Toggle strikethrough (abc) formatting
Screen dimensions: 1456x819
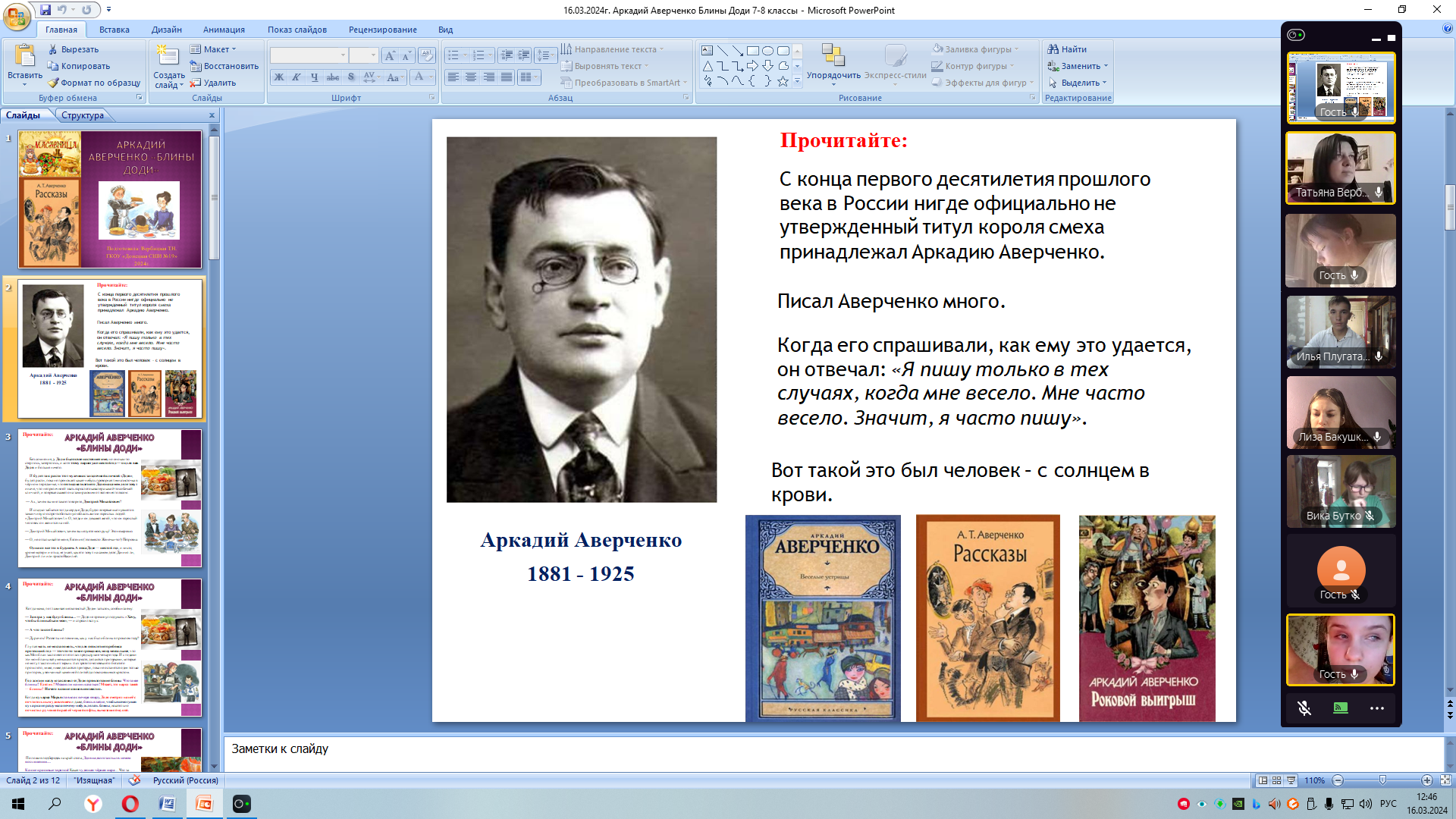click(x=332, y=77)
